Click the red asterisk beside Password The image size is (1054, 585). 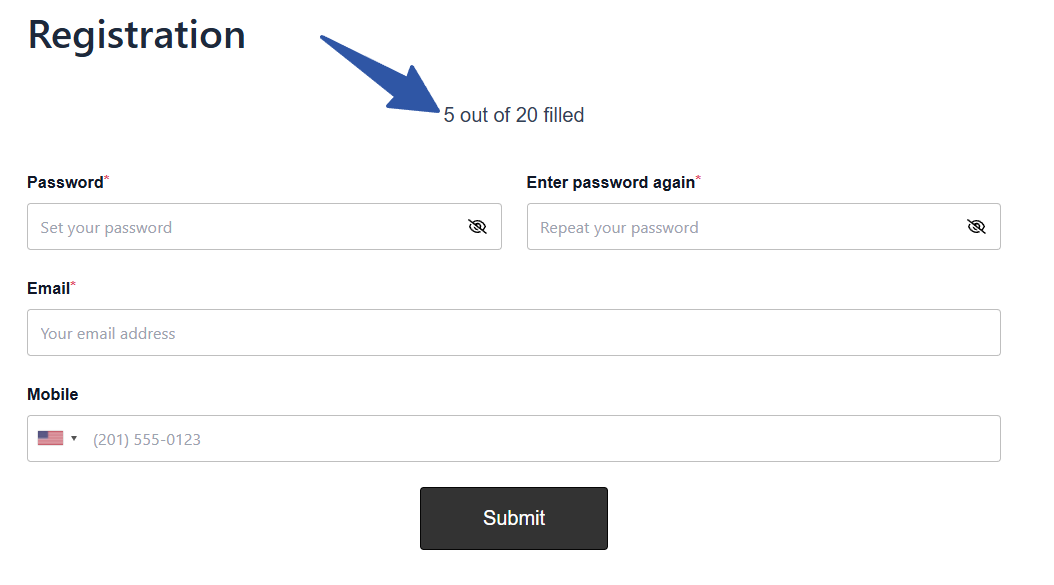coord(107,180)
